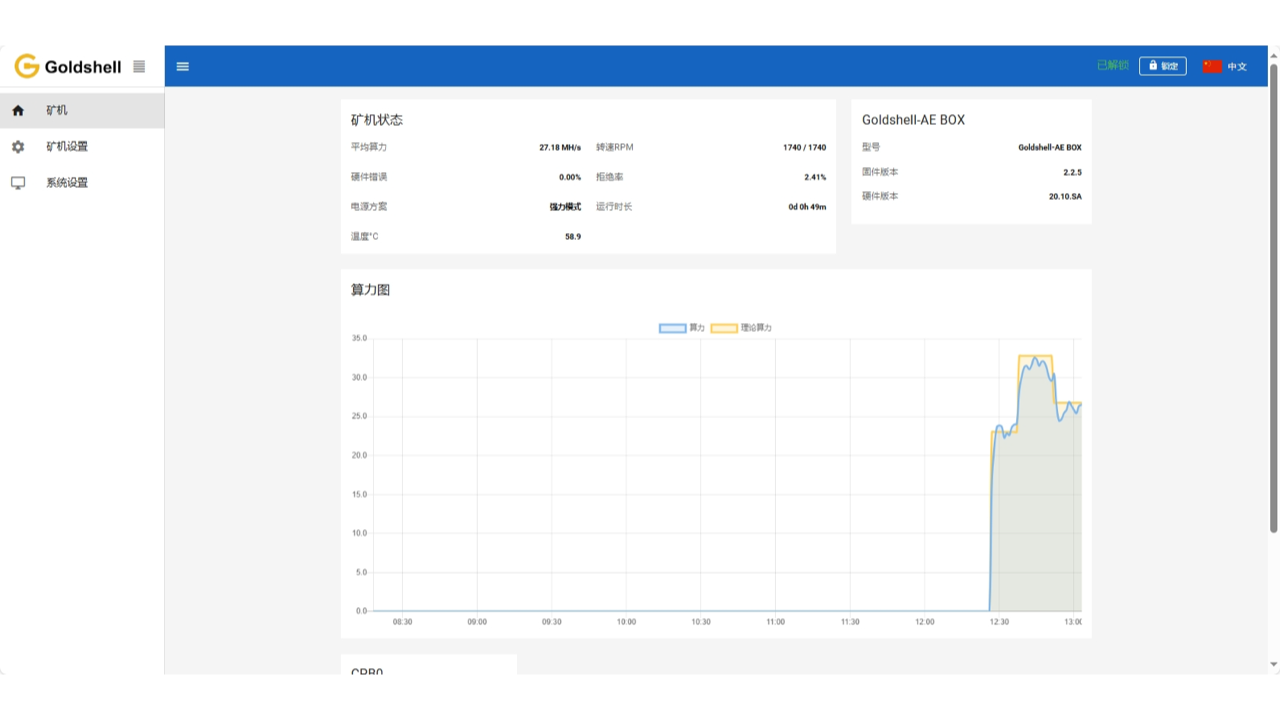Click the 锁定 lock button
This screenshot has width=1280, height=720.
1163,66
